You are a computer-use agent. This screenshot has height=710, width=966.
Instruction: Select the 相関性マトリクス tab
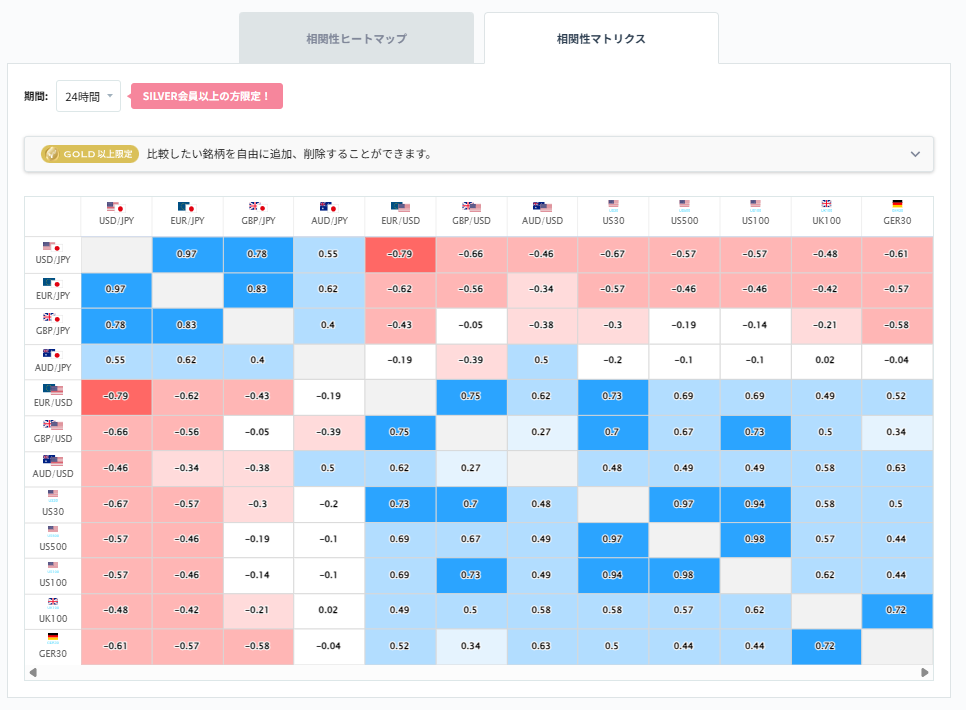point(601,37)
